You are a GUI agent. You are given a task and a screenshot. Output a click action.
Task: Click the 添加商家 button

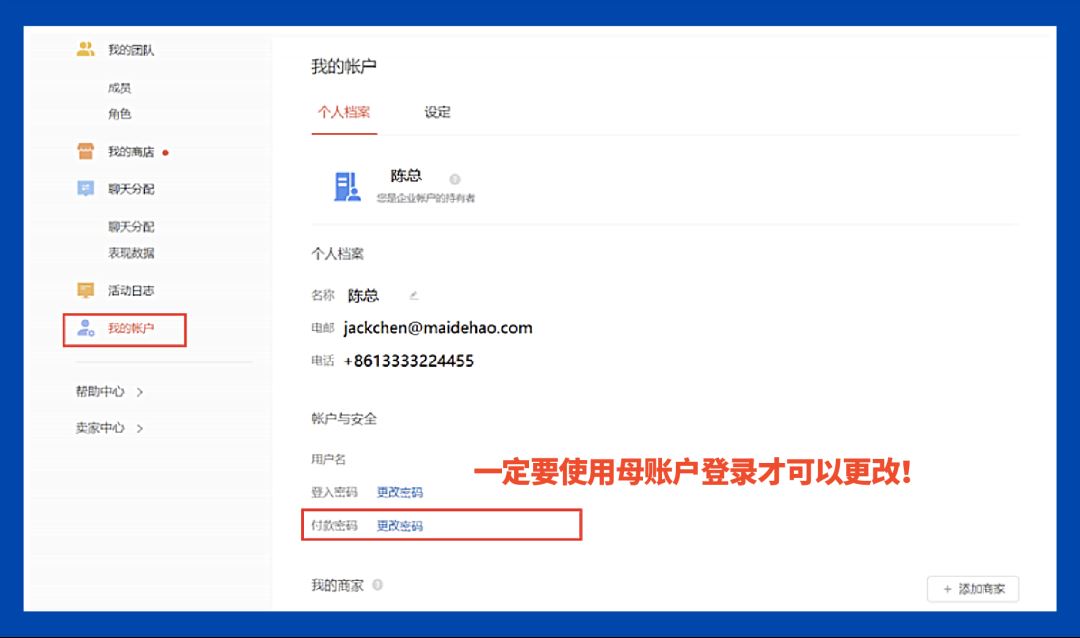click(x=973, y=589)
